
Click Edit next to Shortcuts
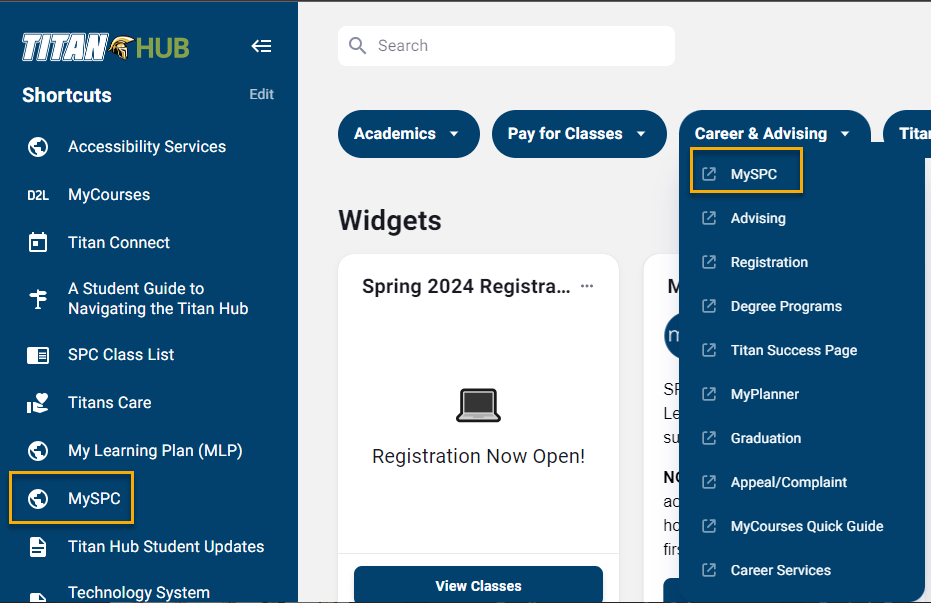pos(261,94)
